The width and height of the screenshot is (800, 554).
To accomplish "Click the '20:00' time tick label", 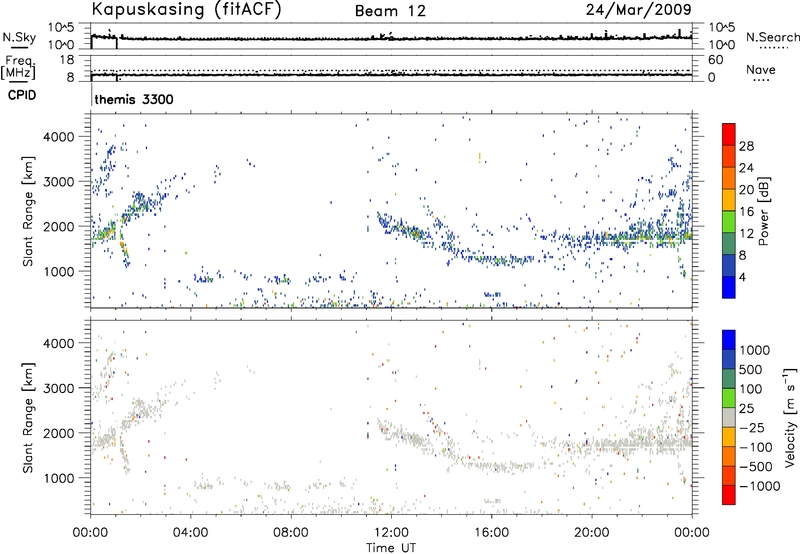I will click(591, 533).
